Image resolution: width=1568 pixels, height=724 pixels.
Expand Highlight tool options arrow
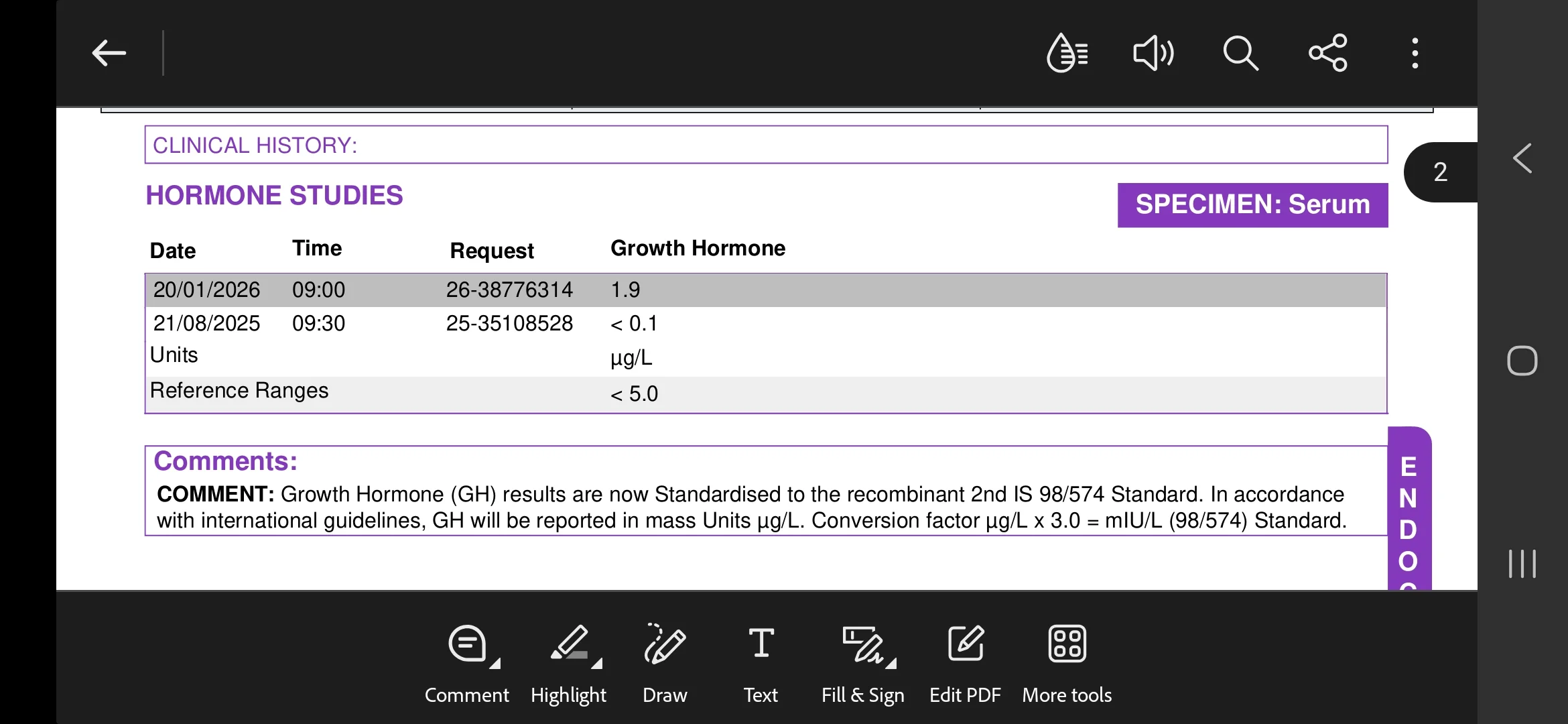point(597,664)
